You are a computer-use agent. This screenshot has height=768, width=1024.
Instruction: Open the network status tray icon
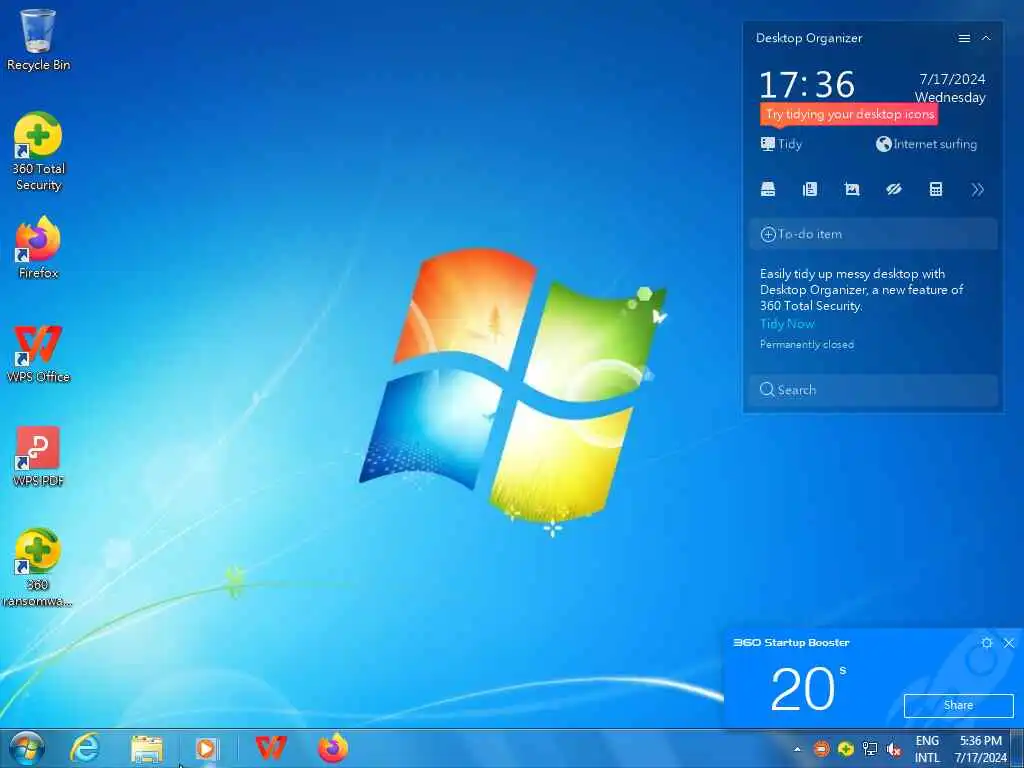pyautogui.click(x=869, y=749)
